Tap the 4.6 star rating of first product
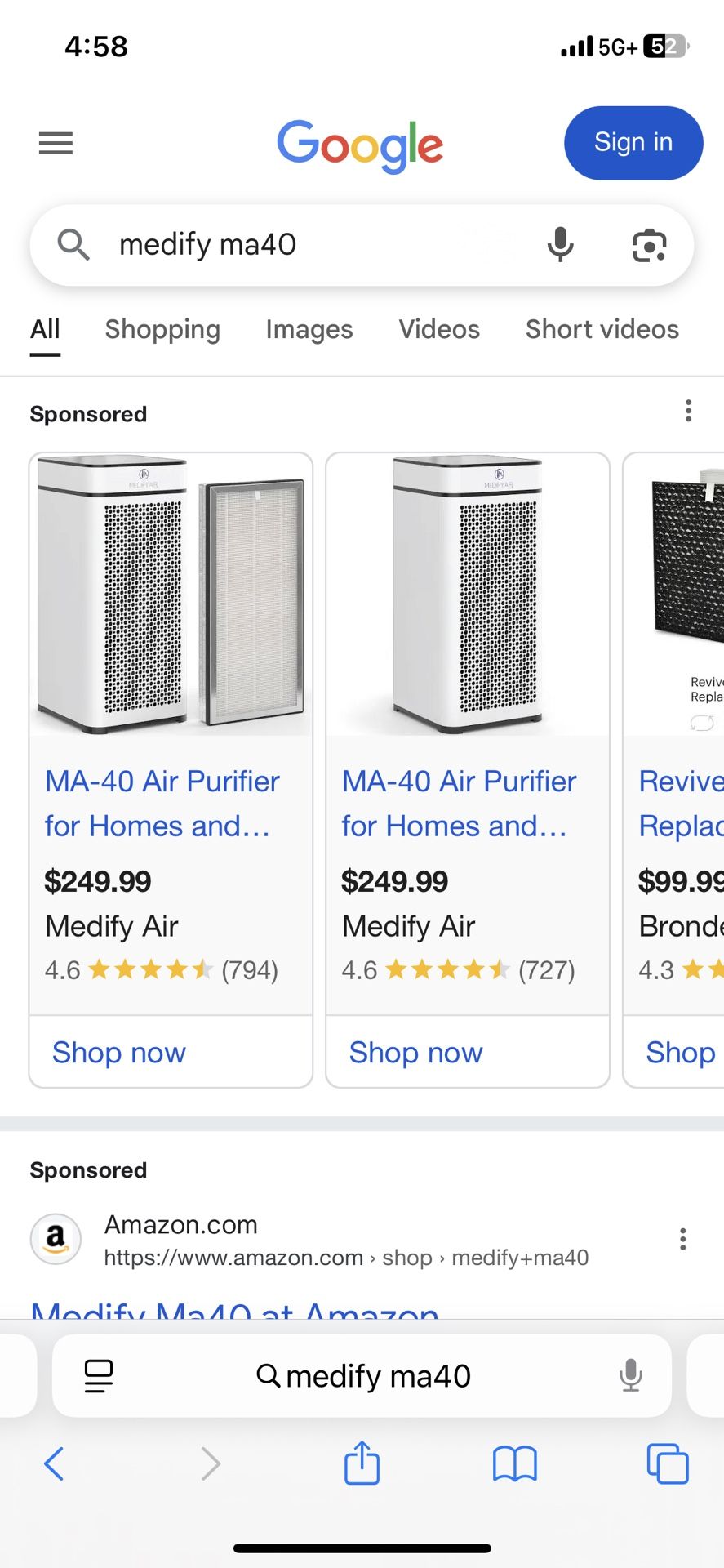The image size is (724, 1568). click(x=162, y=969)
